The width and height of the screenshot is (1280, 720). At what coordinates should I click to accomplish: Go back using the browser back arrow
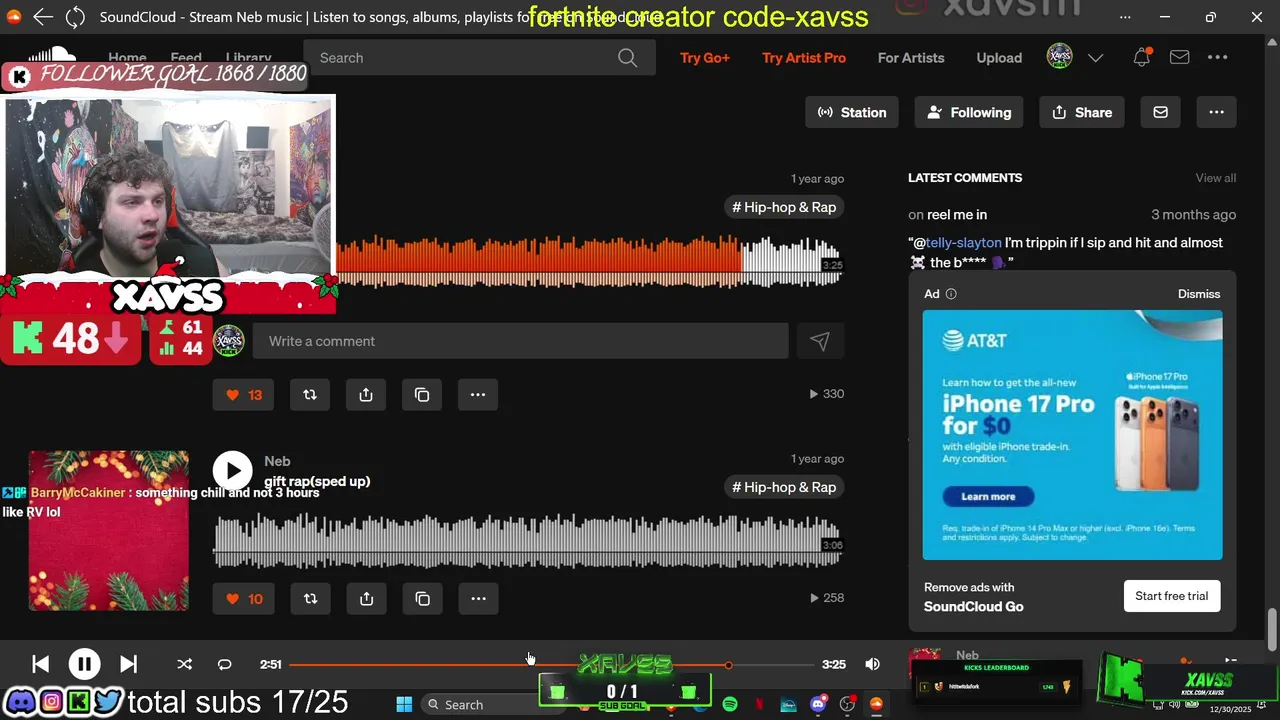(x=42, y=17)
